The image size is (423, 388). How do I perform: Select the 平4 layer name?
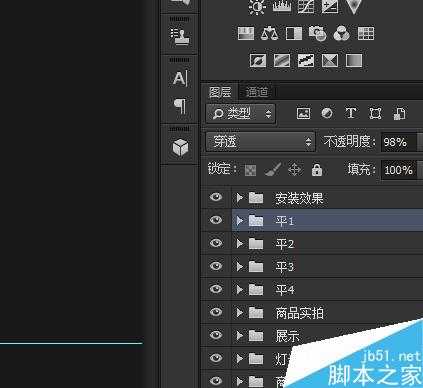(x=285, y=290)
